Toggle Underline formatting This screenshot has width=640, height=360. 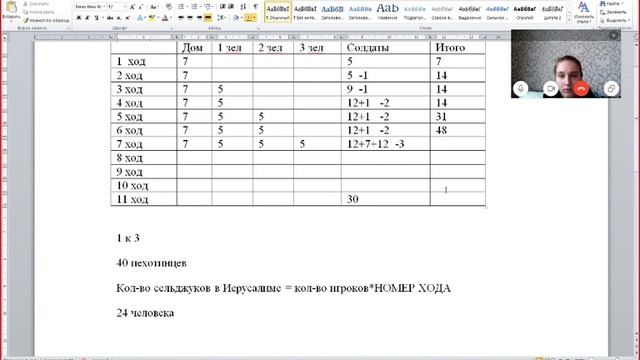(x=97, y=18)
